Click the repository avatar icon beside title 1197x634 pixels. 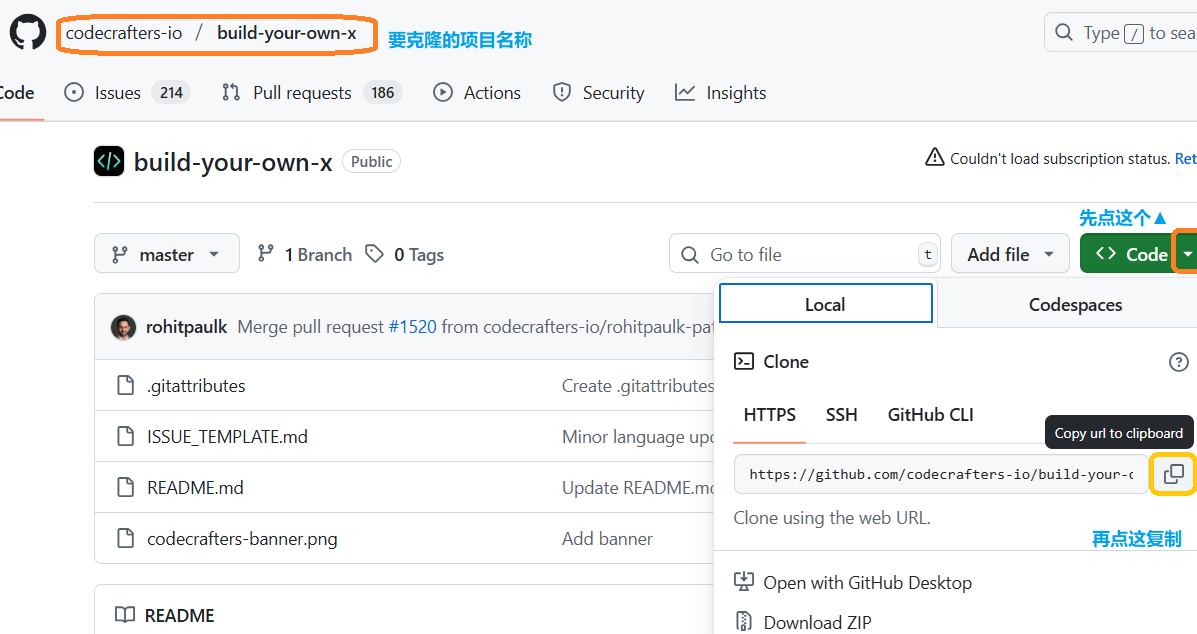109,162
